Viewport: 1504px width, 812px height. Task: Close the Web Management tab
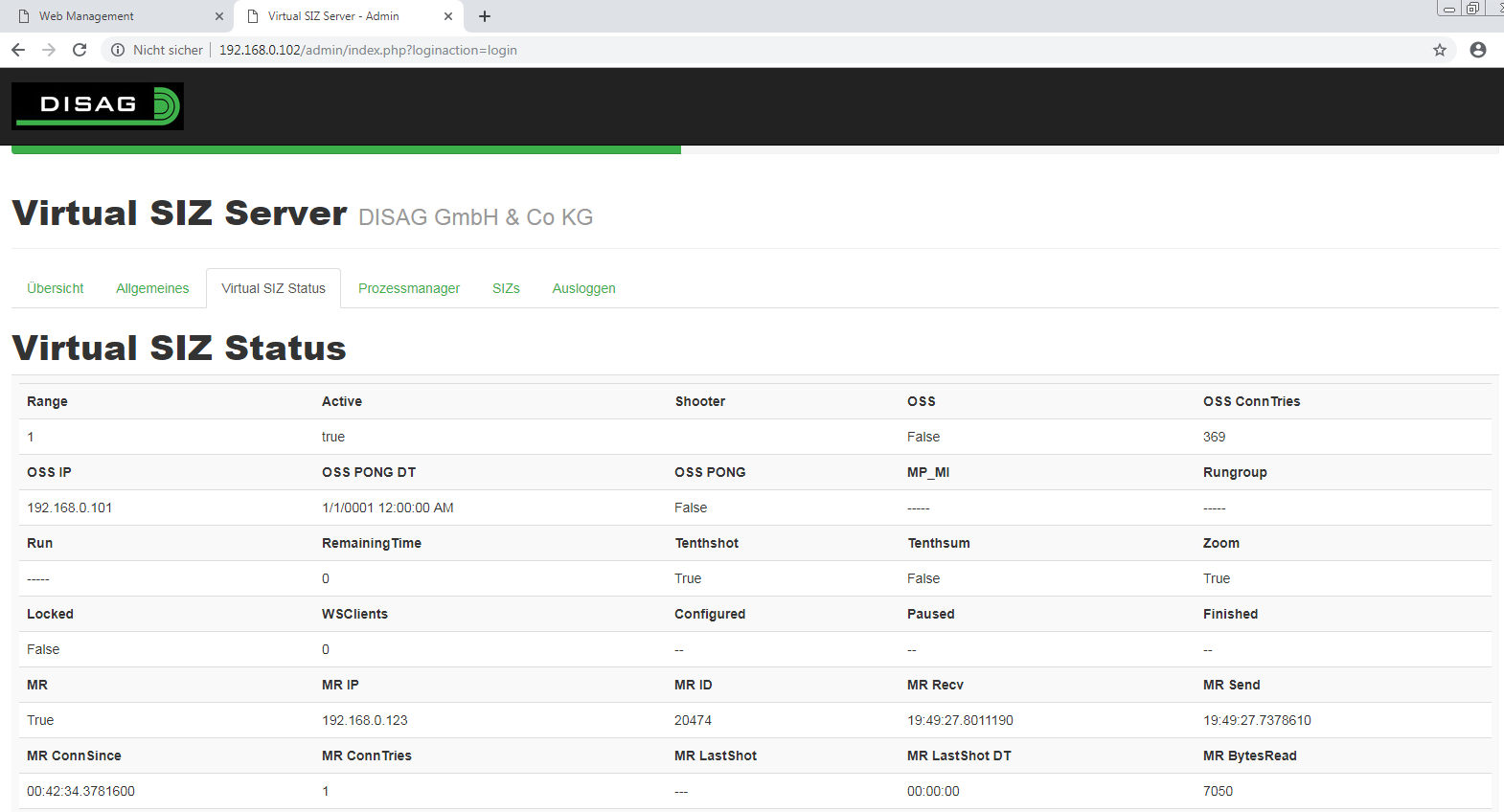(218, 16)
